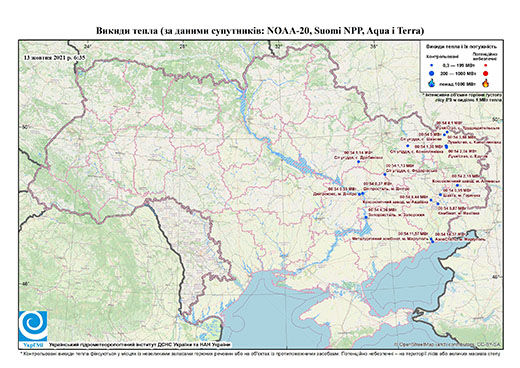Click the blue marker for Авдіївка coke plant
Screen dimensions: 520x368
(431, 200)
